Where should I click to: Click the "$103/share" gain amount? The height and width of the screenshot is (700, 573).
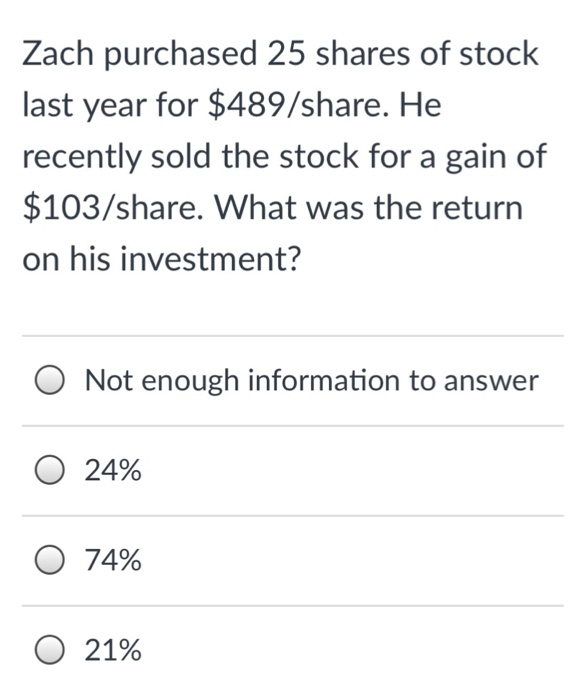pyautogui.click(x=109, y=208)
